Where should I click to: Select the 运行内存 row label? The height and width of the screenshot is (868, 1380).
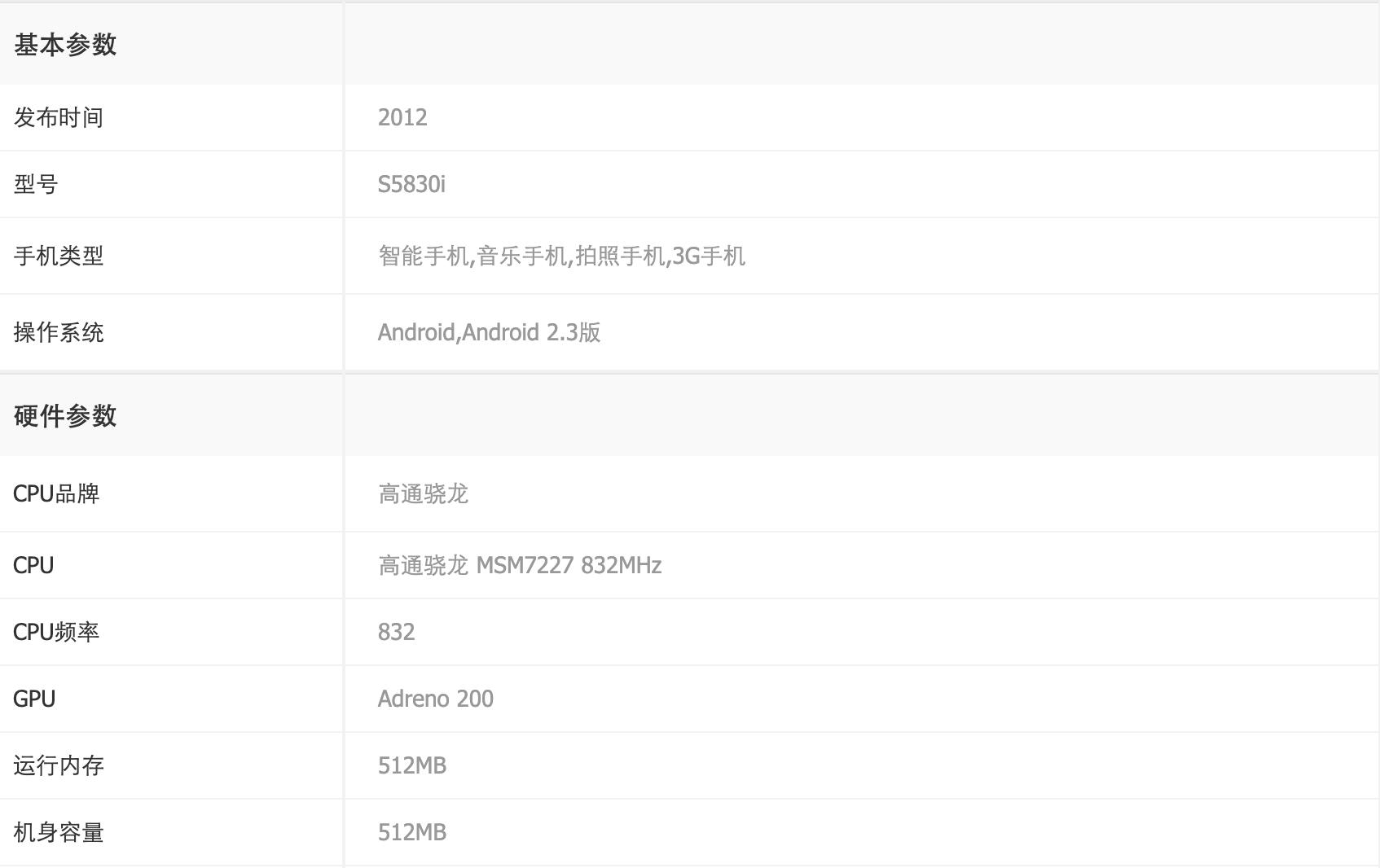[58, 765]
